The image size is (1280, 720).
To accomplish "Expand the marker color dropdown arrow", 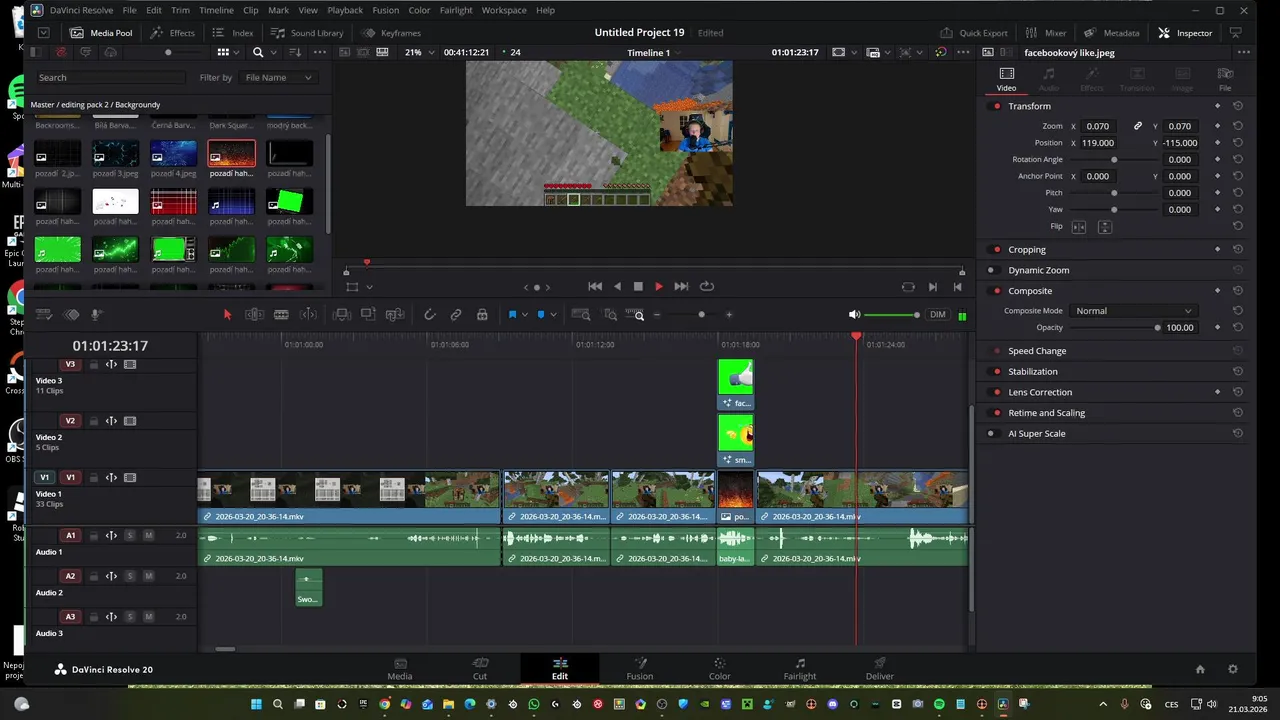I will point(553,315).
